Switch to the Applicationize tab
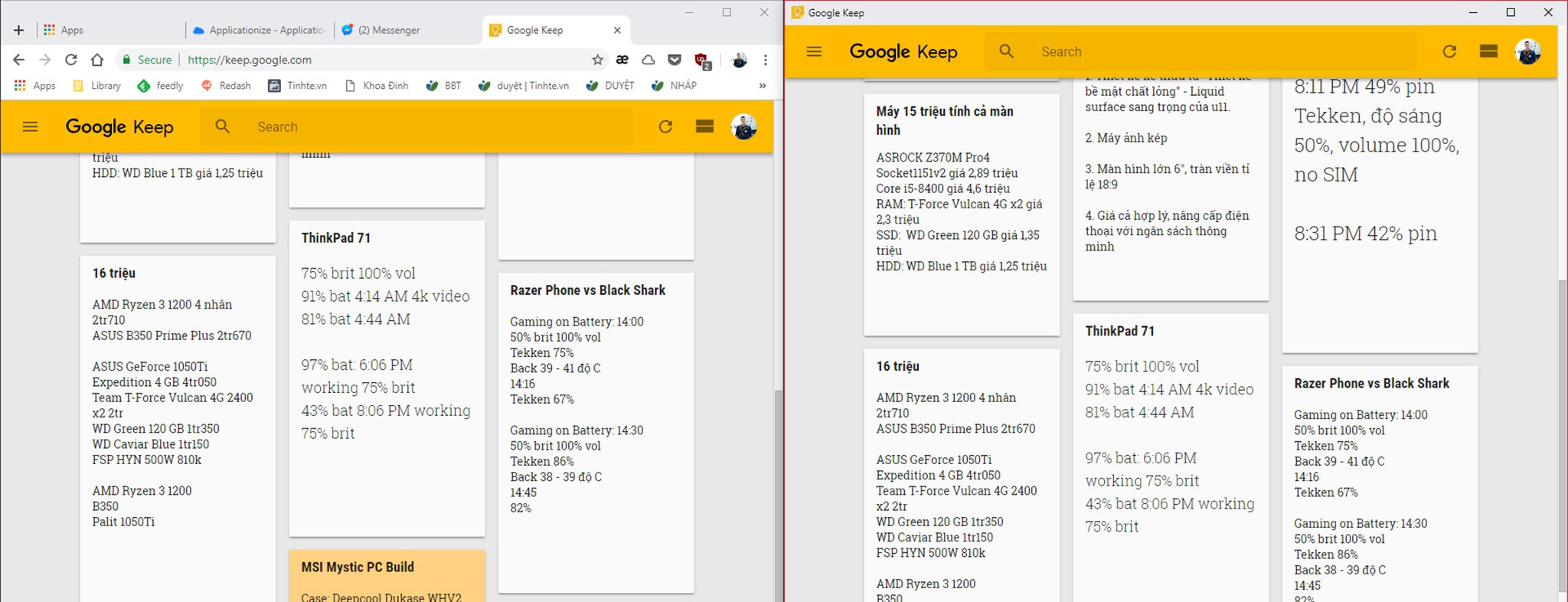The image size is (1568, 602). click(x=259, y=30)
